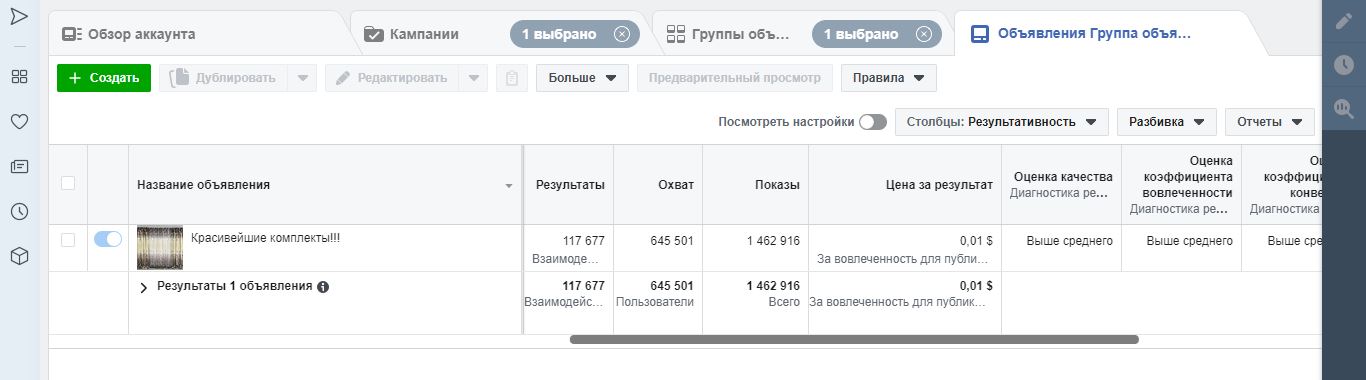Screen dimensions: 1366x380
Task: Turn off the Красивейшие комплекты ad toggle
Action: point(108,239)
